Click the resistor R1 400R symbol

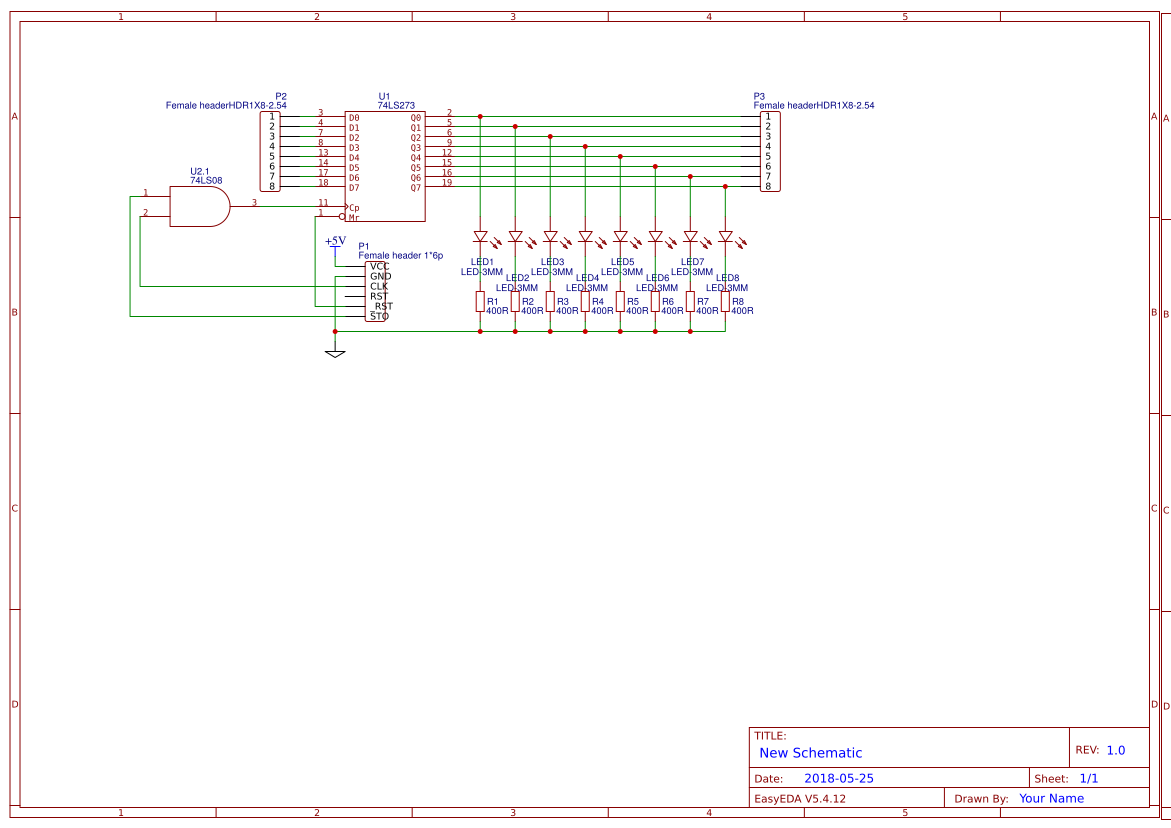point(479,300)
